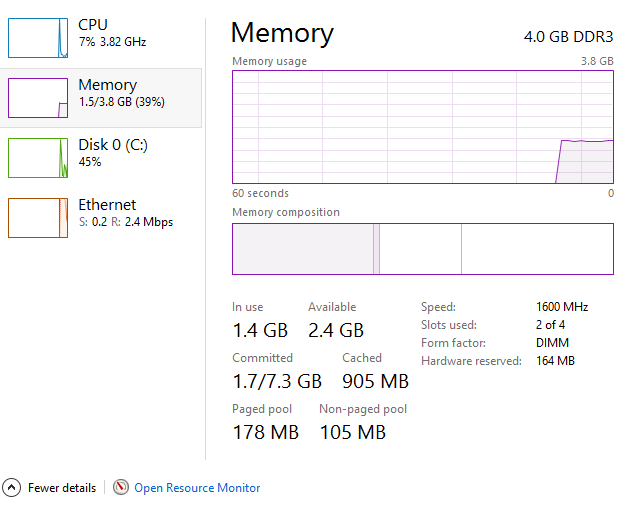Click the Memory usage graph
The image size is (627, 511).
[422, 127]
